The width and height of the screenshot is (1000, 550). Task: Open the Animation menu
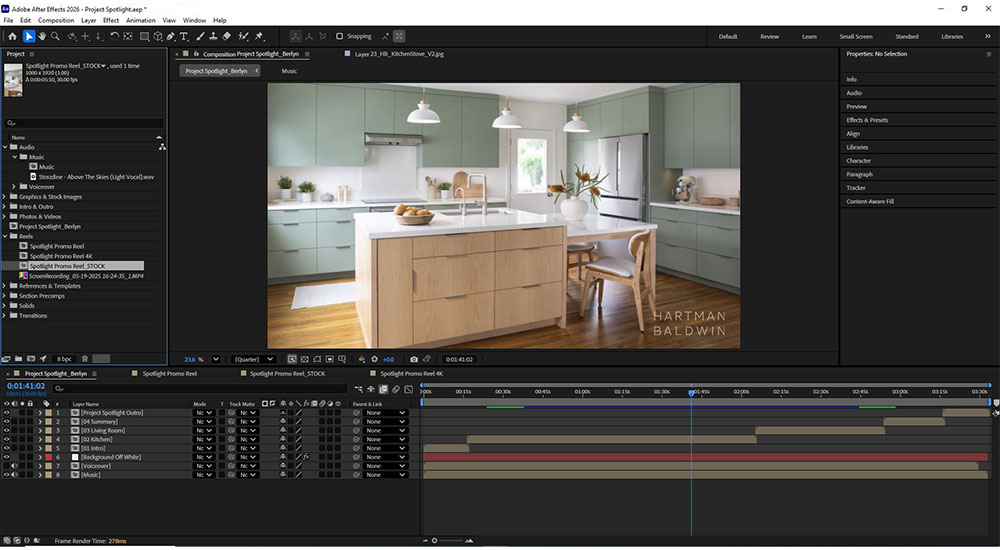[x=141, y=20]
